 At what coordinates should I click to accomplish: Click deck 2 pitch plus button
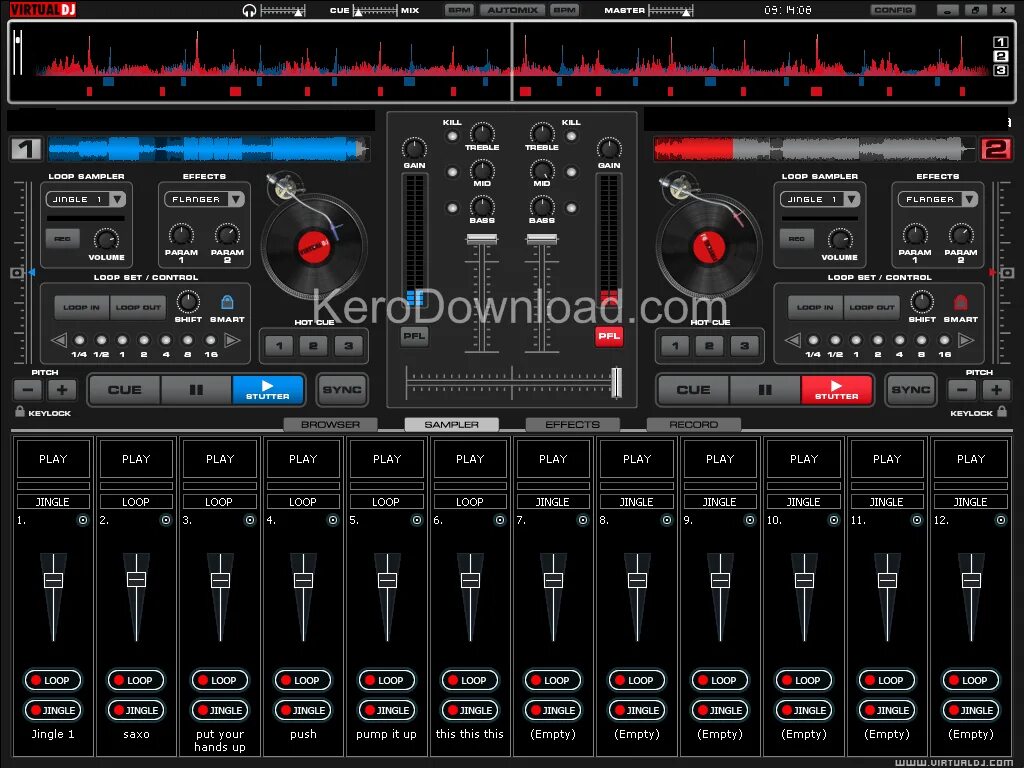point(997,390)
